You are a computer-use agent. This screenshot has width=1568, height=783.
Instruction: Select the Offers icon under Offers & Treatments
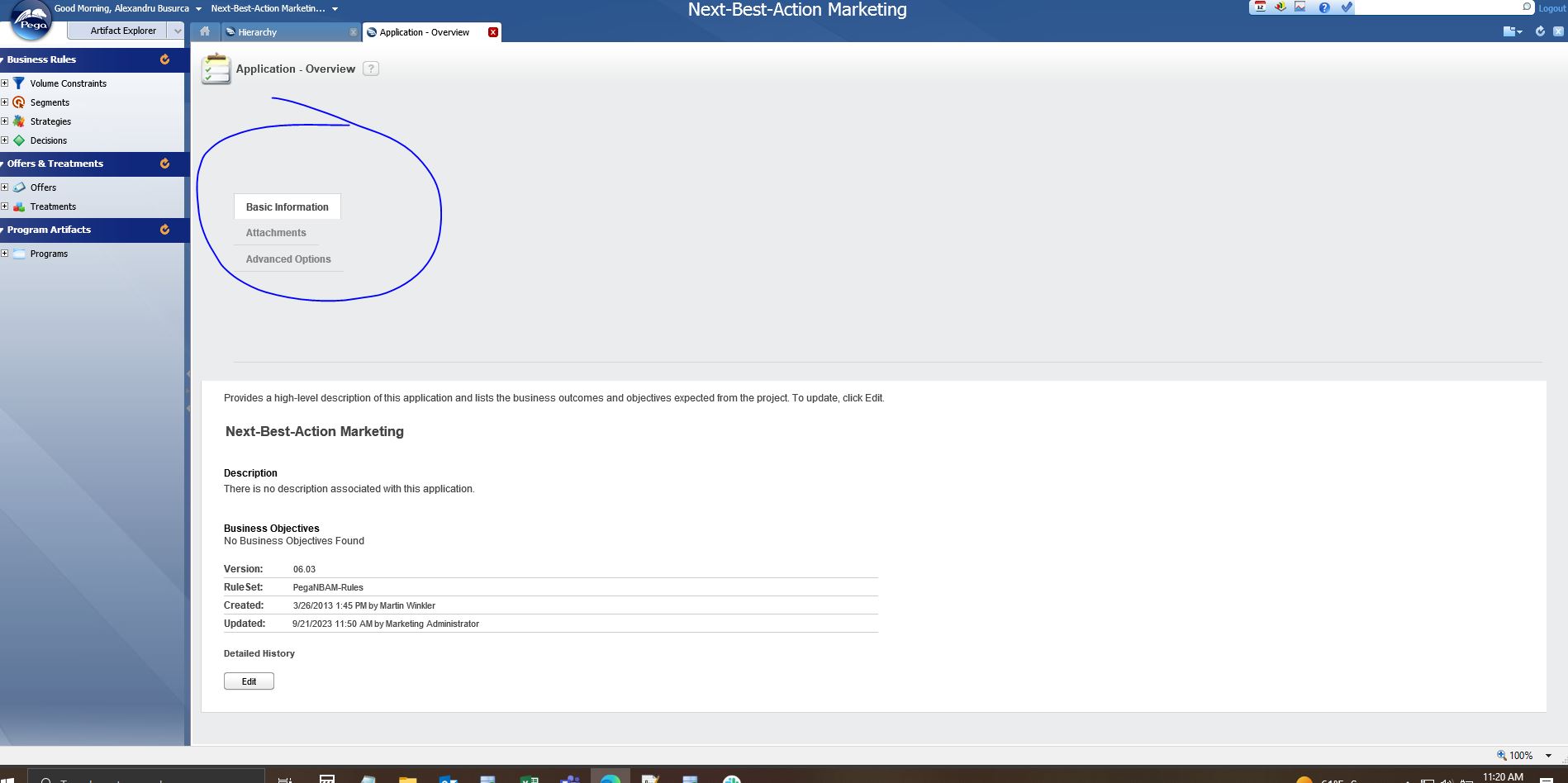pos(20,187)
